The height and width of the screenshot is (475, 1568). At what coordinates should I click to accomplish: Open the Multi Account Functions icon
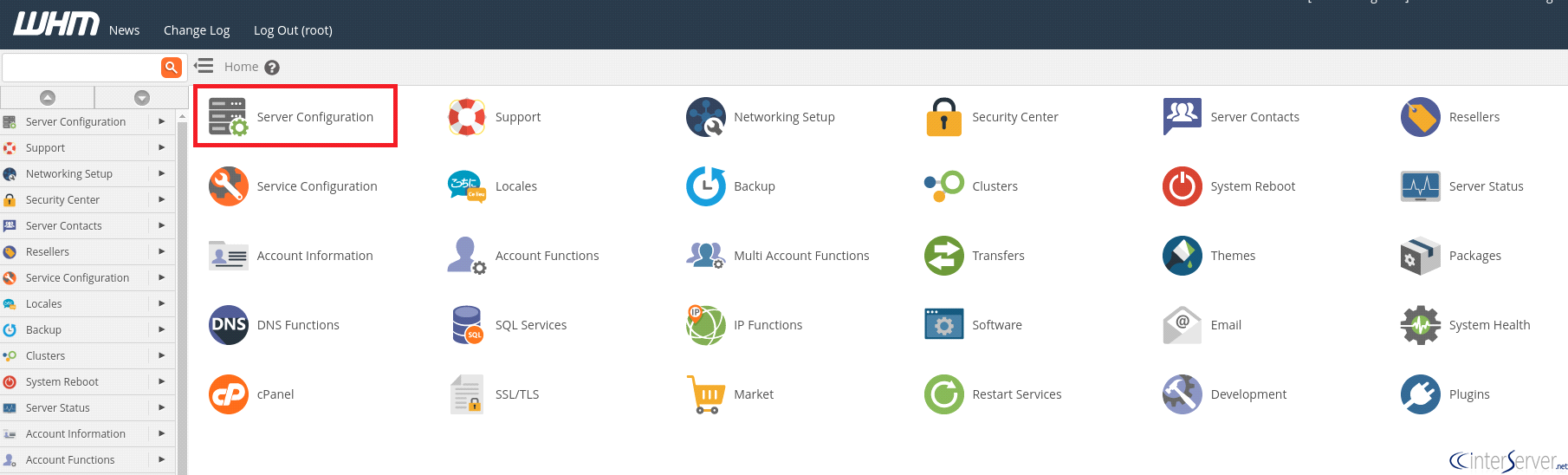click(x=706, y=256)
